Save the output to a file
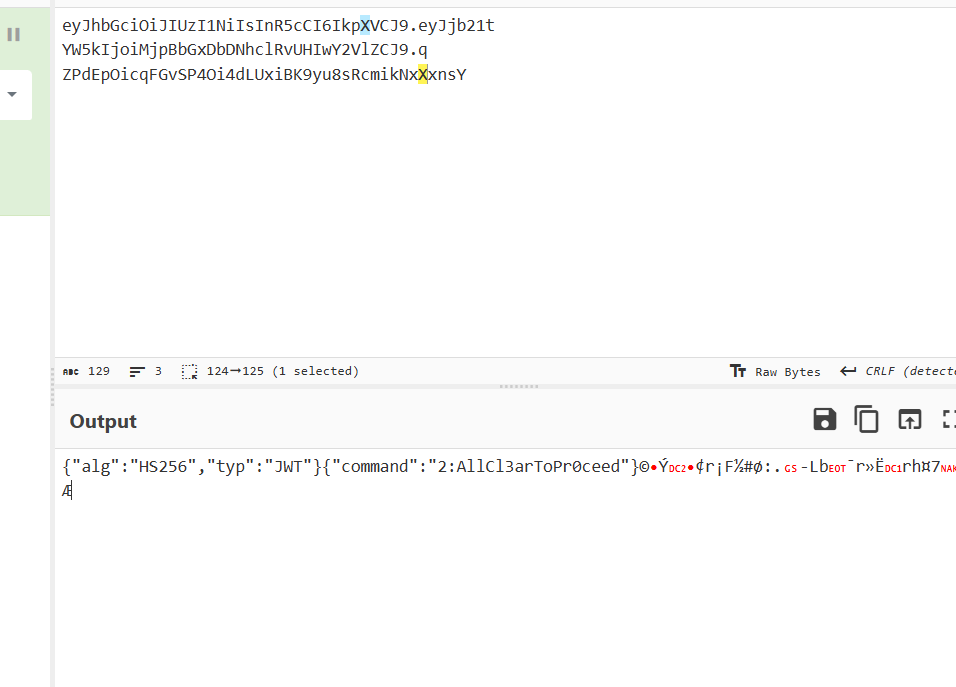Viewport: 956px width, 687px height. point(824,420)
